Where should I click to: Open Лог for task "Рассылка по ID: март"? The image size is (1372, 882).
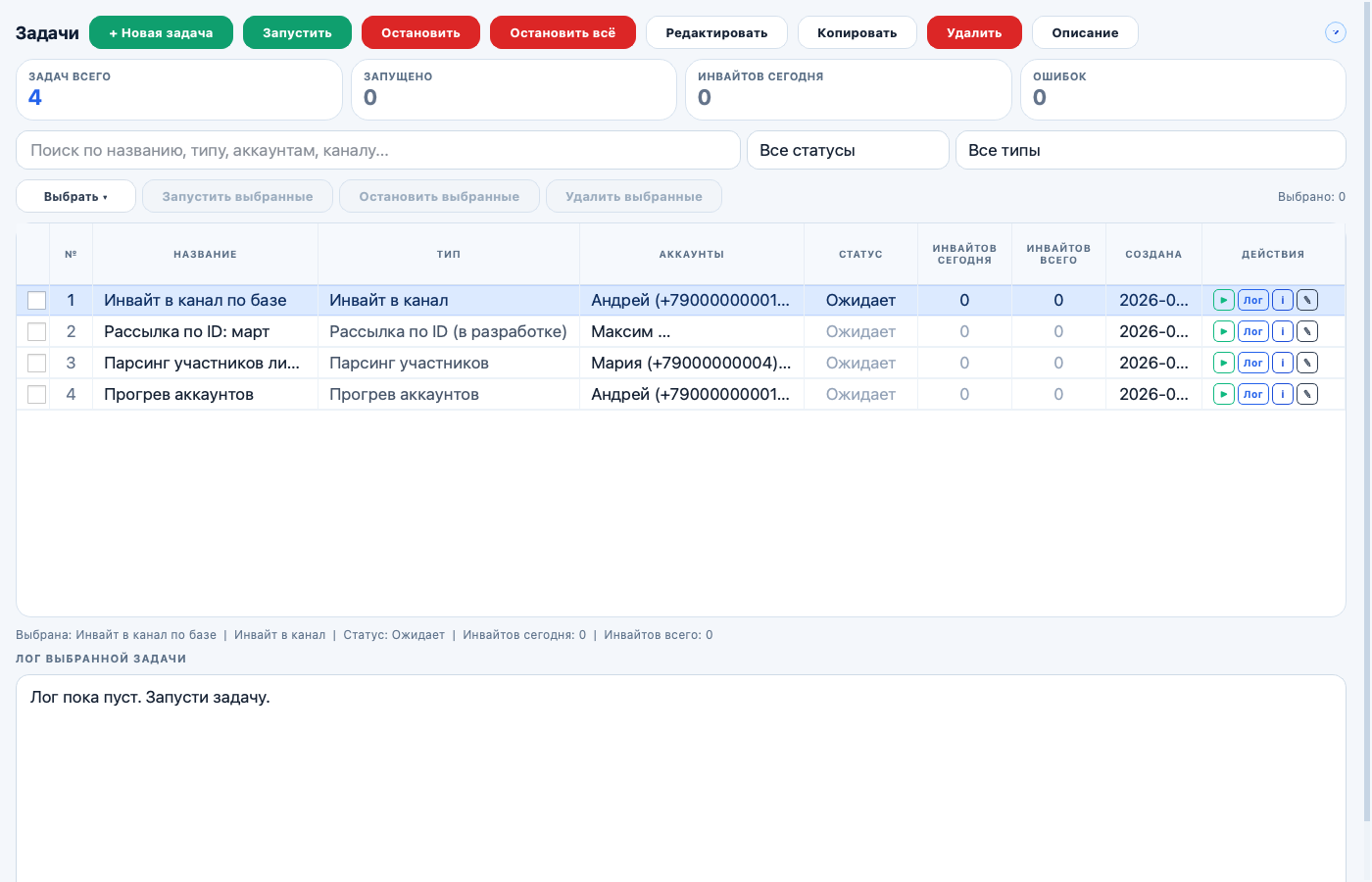pyautogui.click(x=1253, y=331)
